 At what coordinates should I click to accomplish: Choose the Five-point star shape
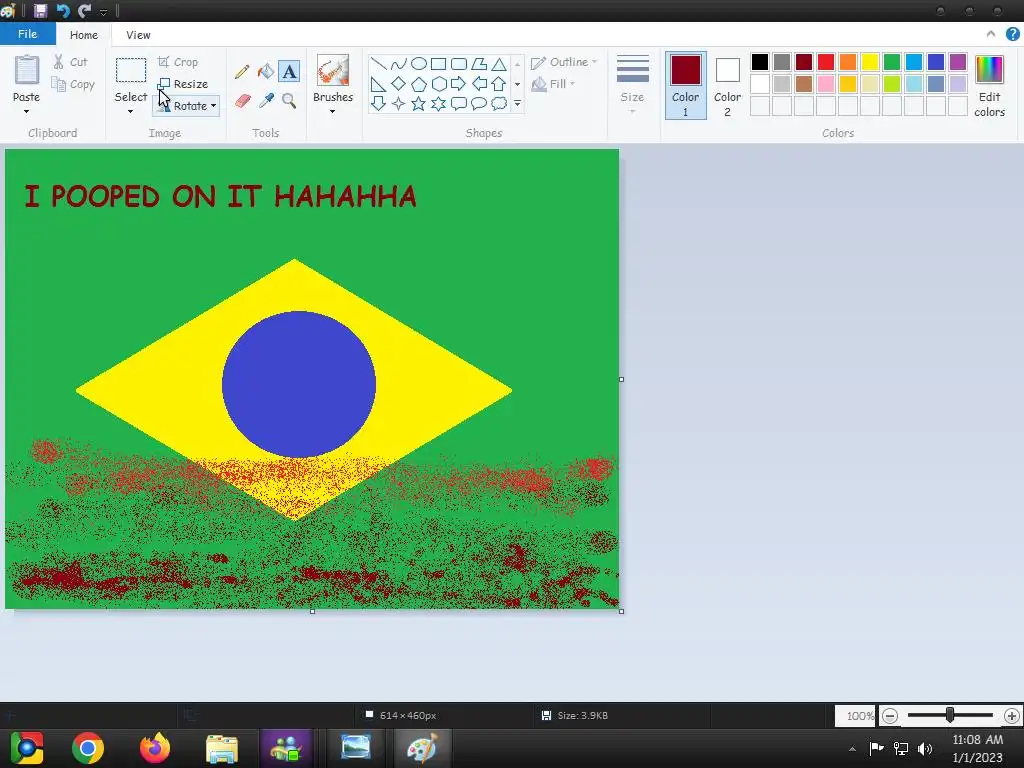point(419,103)
